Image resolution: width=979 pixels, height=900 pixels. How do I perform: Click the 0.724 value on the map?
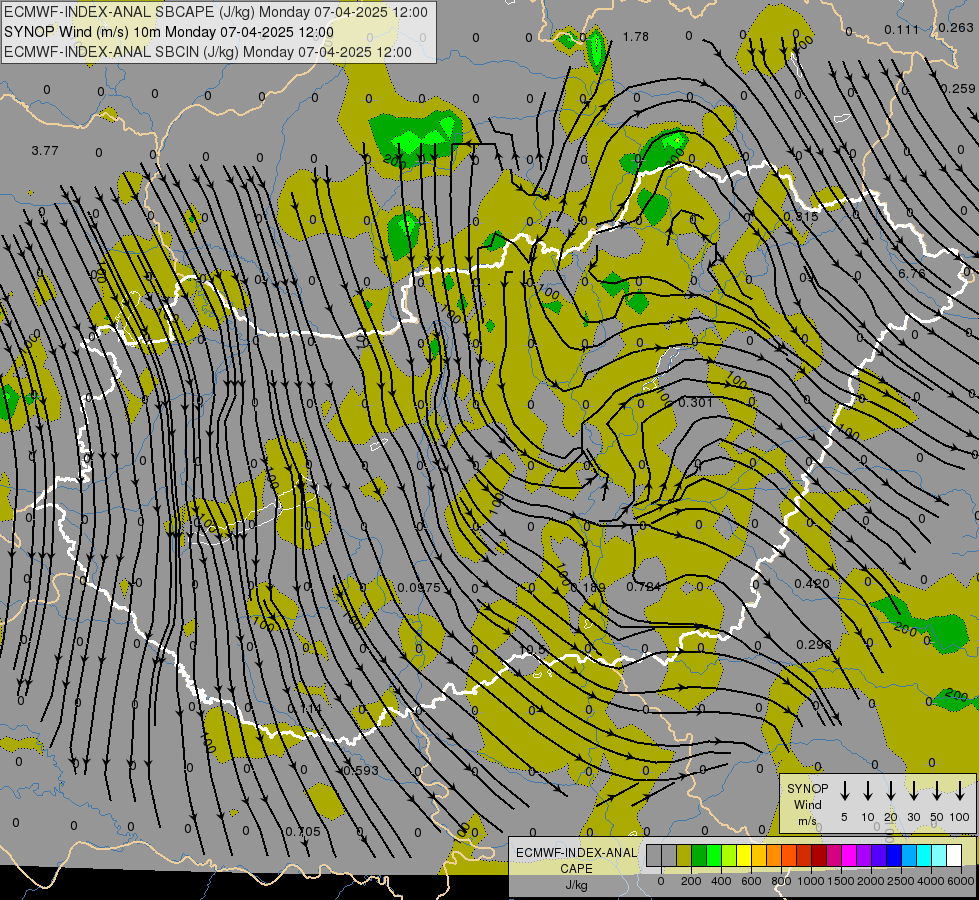pyautogui.click(x=644, y=586)
